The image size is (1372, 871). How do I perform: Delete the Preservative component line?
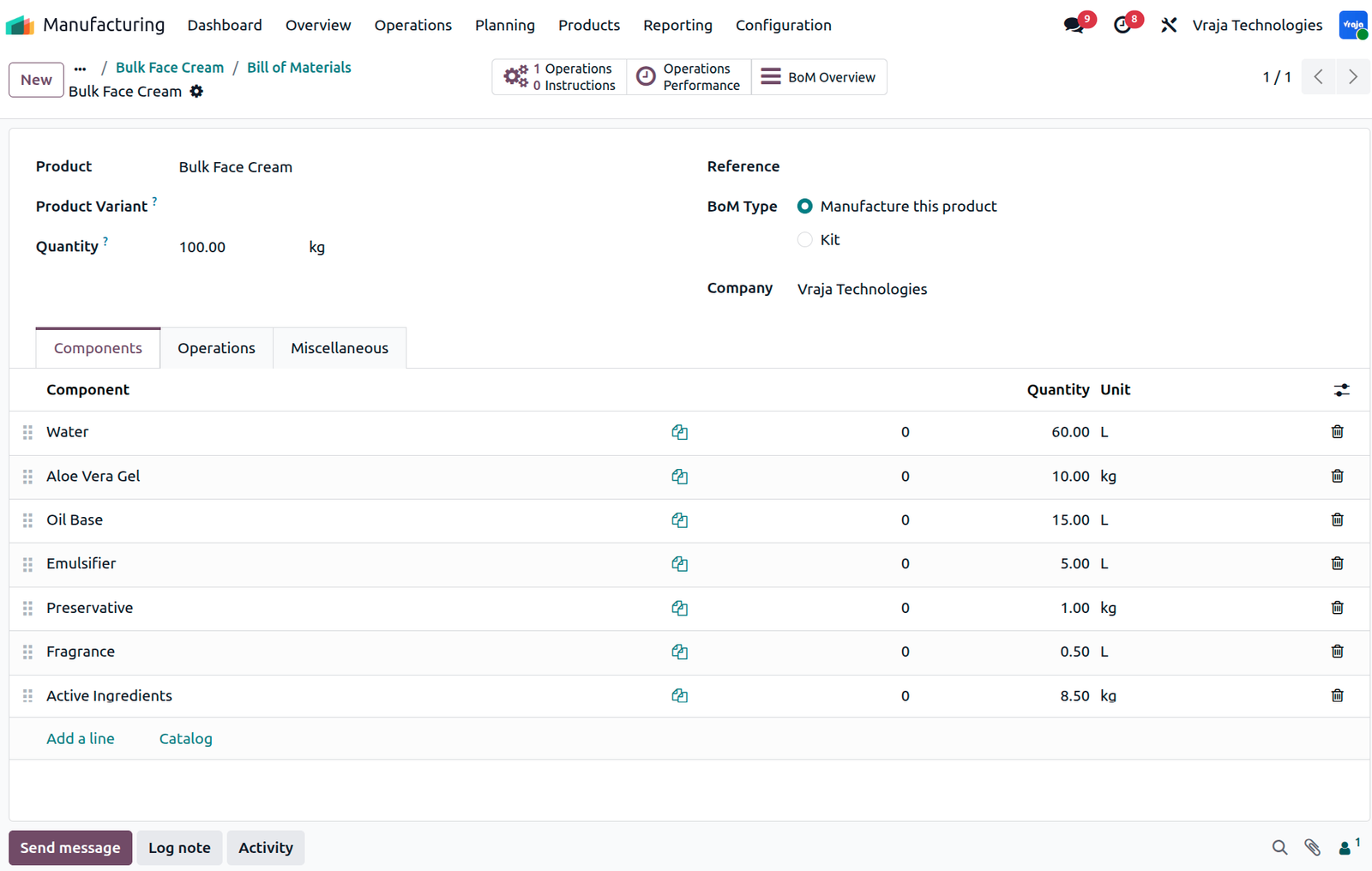[x=1337, y=608]
